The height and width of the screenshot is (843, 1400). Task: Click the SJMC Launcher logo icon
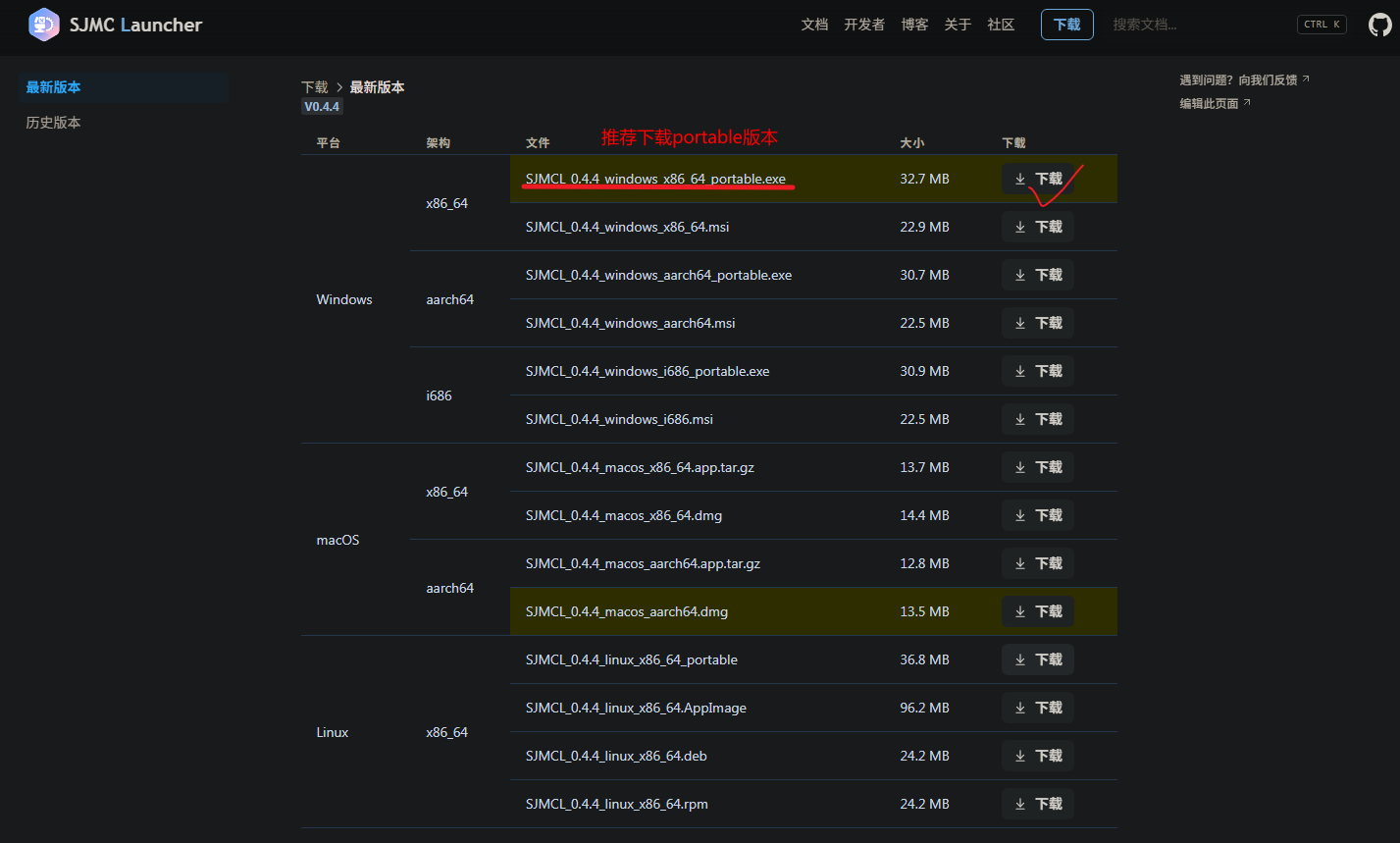click(x=44, y=25)
